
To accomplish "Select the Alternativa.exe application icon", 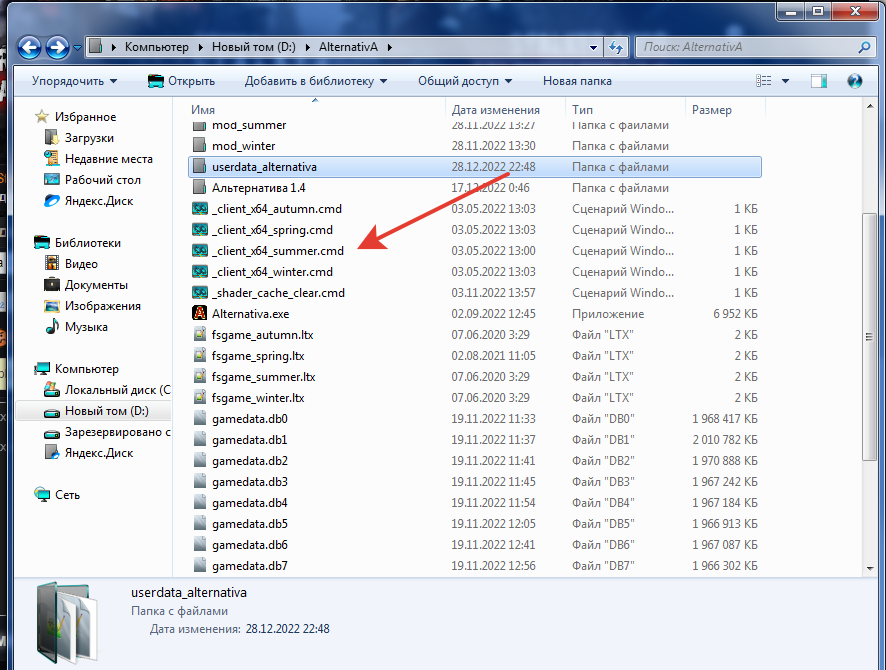I will [x=199, y=314].
